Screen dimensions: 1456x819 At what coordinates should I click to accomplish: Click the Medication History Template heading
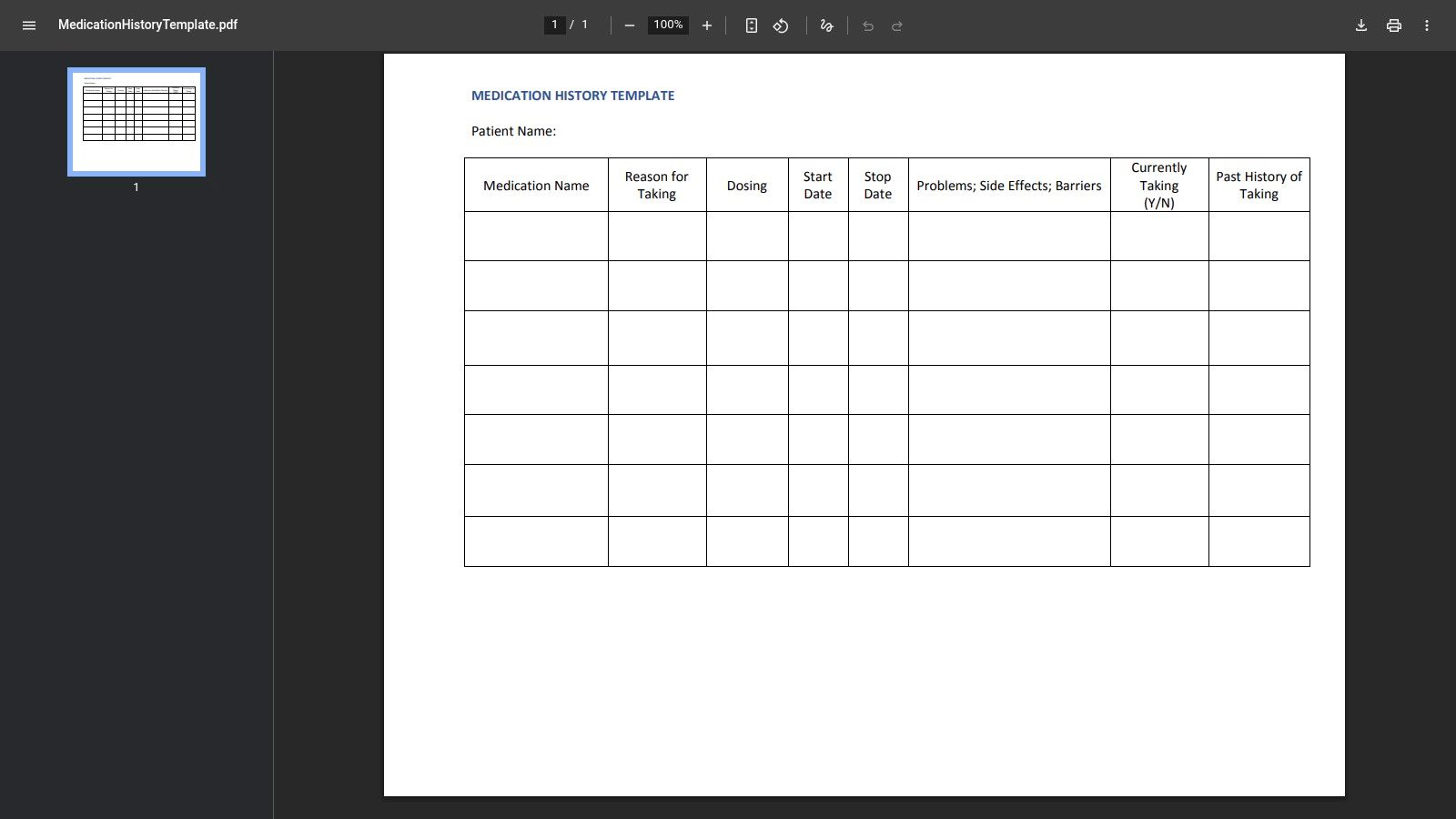(571, 96)
